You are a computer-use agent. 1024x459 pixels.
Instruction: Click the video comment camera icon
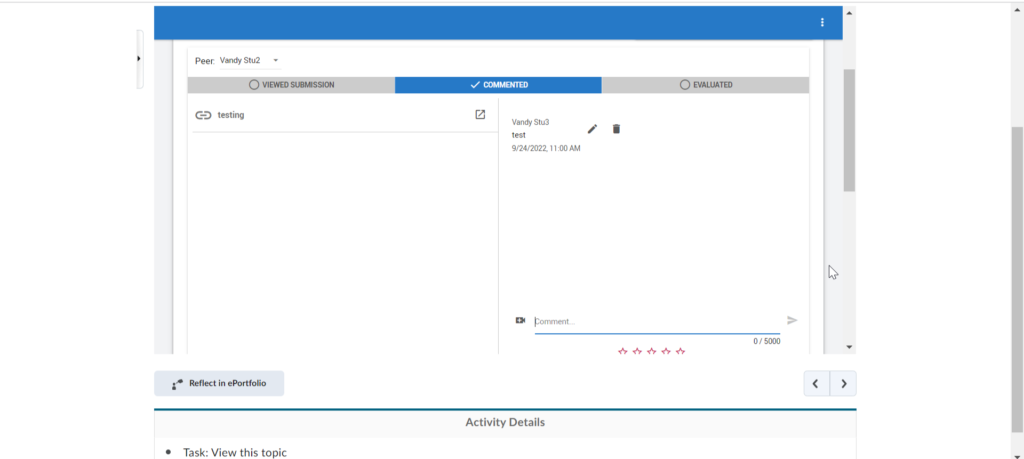520,321
